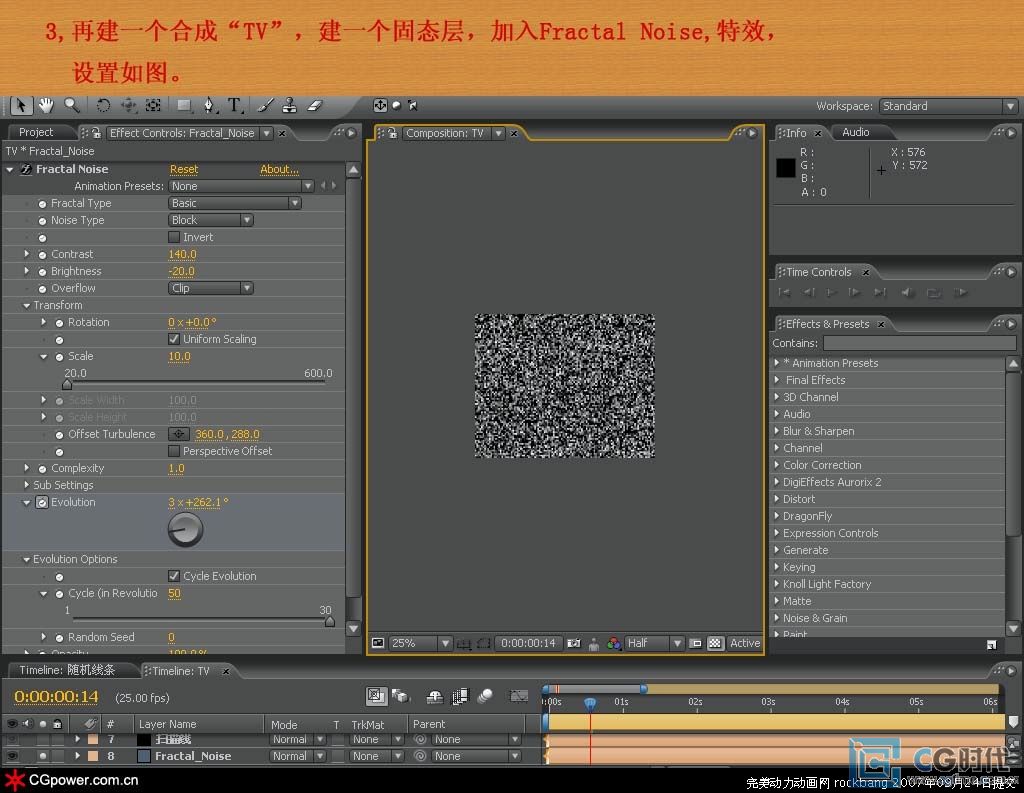This screenshot has width=1024, height=793.
Task: Open Mode dropdown for Fractal_Noise layer
Action: point(298,756)
